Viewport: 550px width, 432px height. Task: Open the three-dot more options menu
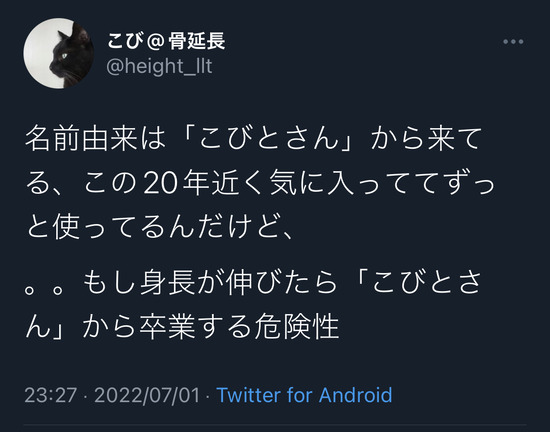tap(513, 42)
